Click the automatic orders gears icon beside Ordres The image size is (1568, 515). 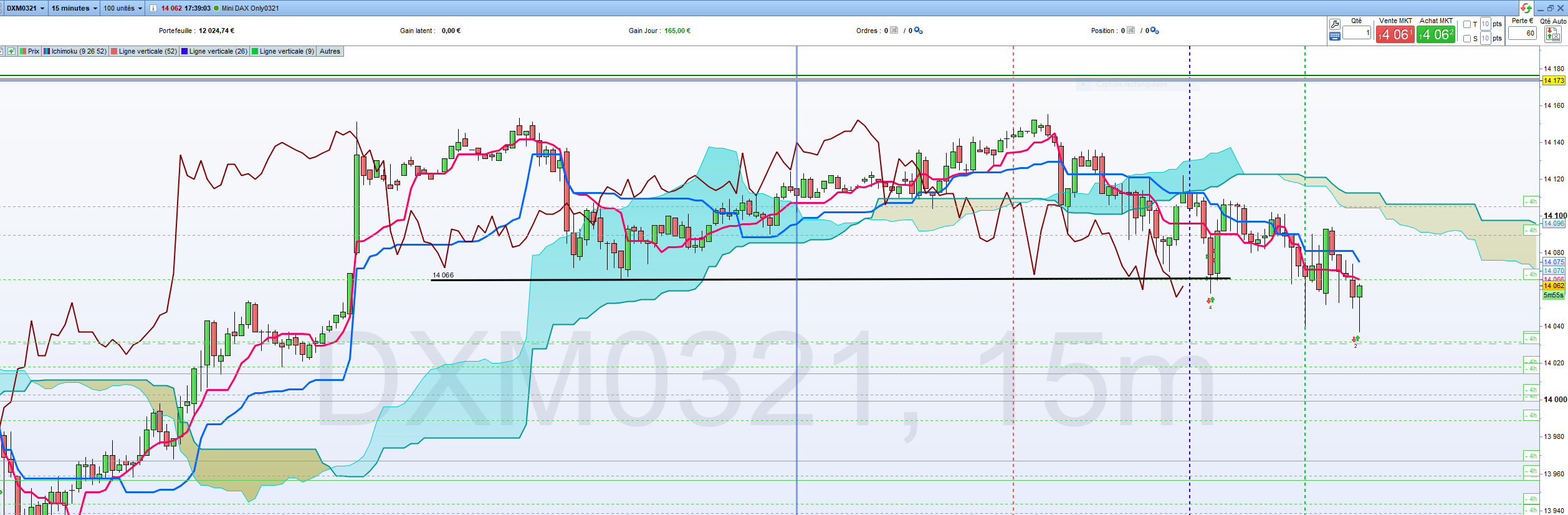(x=918, y=31)
